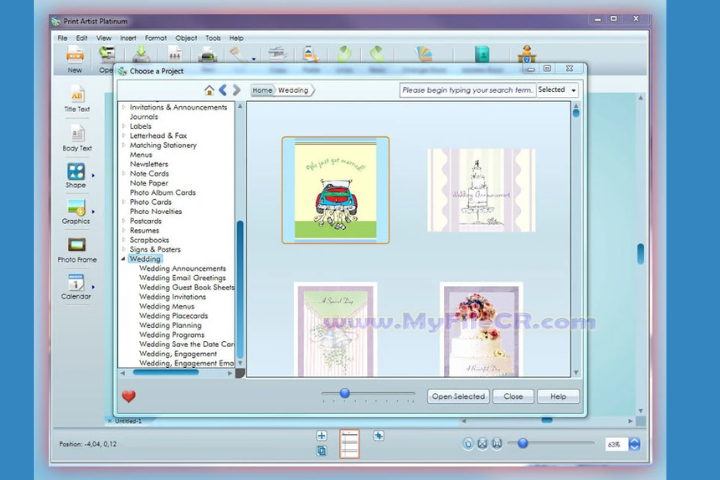Select the Shape tool
The height and width of the screenshot is (480, 720).
[x=76, y=175]
